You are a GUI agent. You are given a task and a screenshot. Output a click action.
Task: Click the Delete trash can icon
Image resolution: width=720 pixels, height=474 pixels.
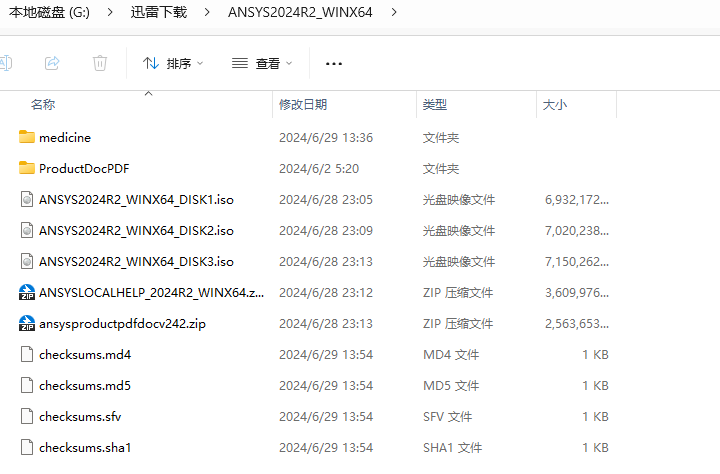tap(100, 63)
